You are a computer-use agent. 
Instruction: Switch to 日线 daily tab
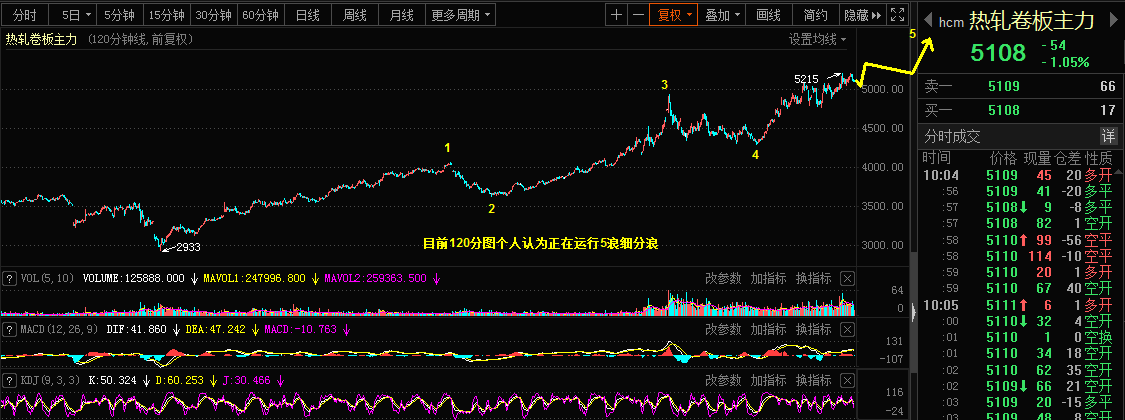click(x=308, y=14)
